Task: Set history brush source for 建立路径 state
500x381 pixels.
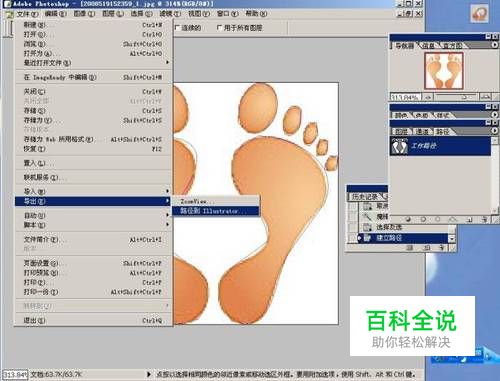Action: (352, 238)
